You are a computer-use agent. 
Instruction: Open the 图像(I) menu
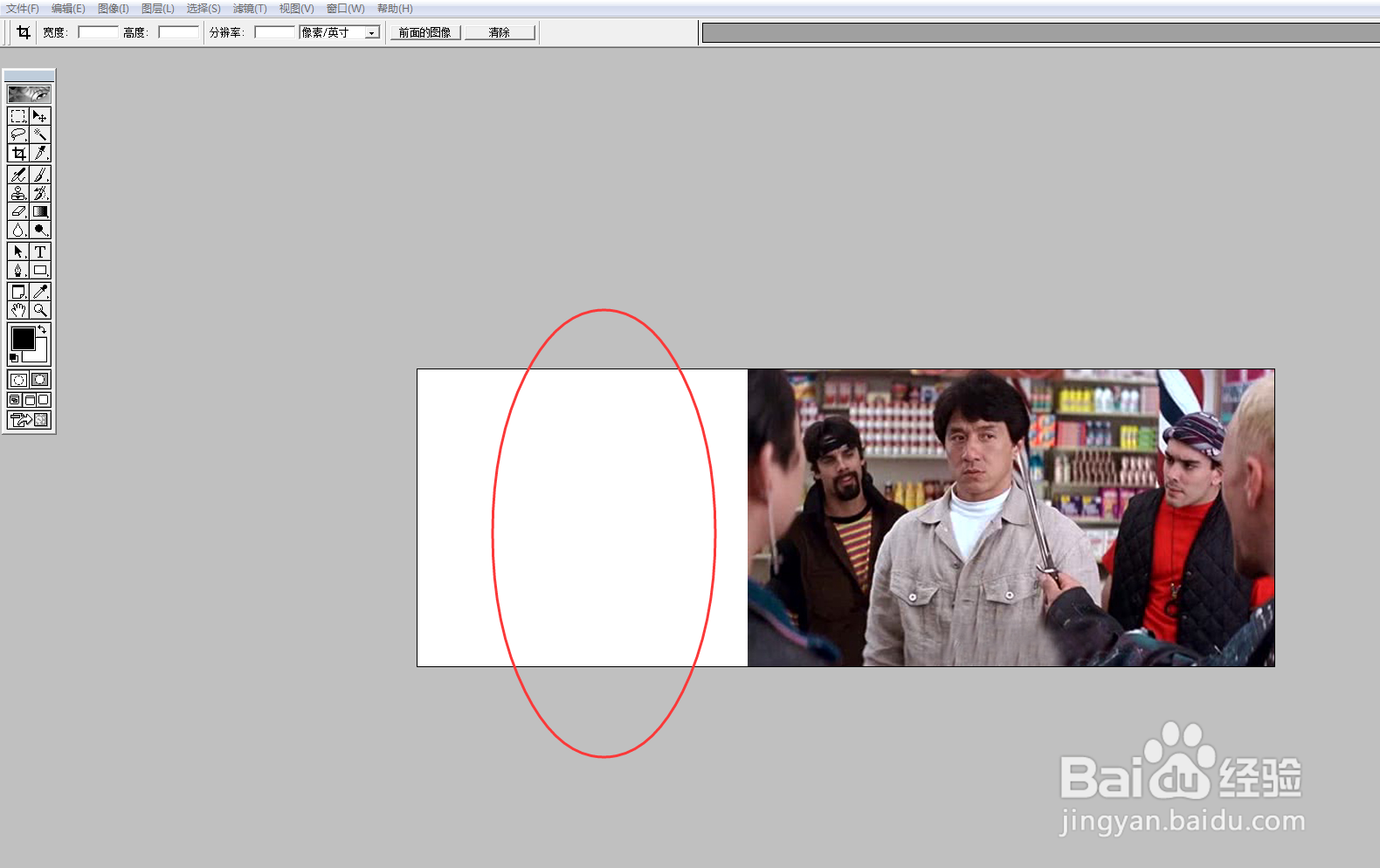click(114, 9)
